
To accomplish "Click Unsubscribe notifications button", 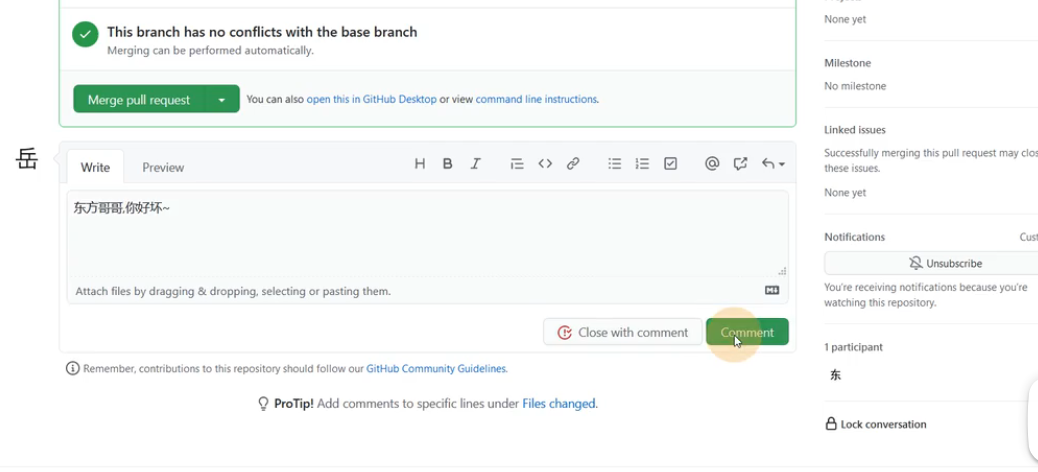I will (931, 263).
